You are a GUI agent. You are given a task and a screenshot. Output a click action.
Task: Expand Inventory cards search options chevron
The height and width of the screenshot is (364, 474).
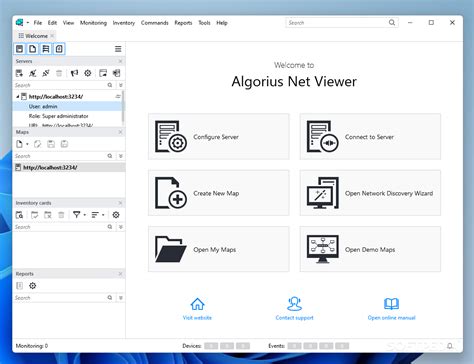click(121, 227)
